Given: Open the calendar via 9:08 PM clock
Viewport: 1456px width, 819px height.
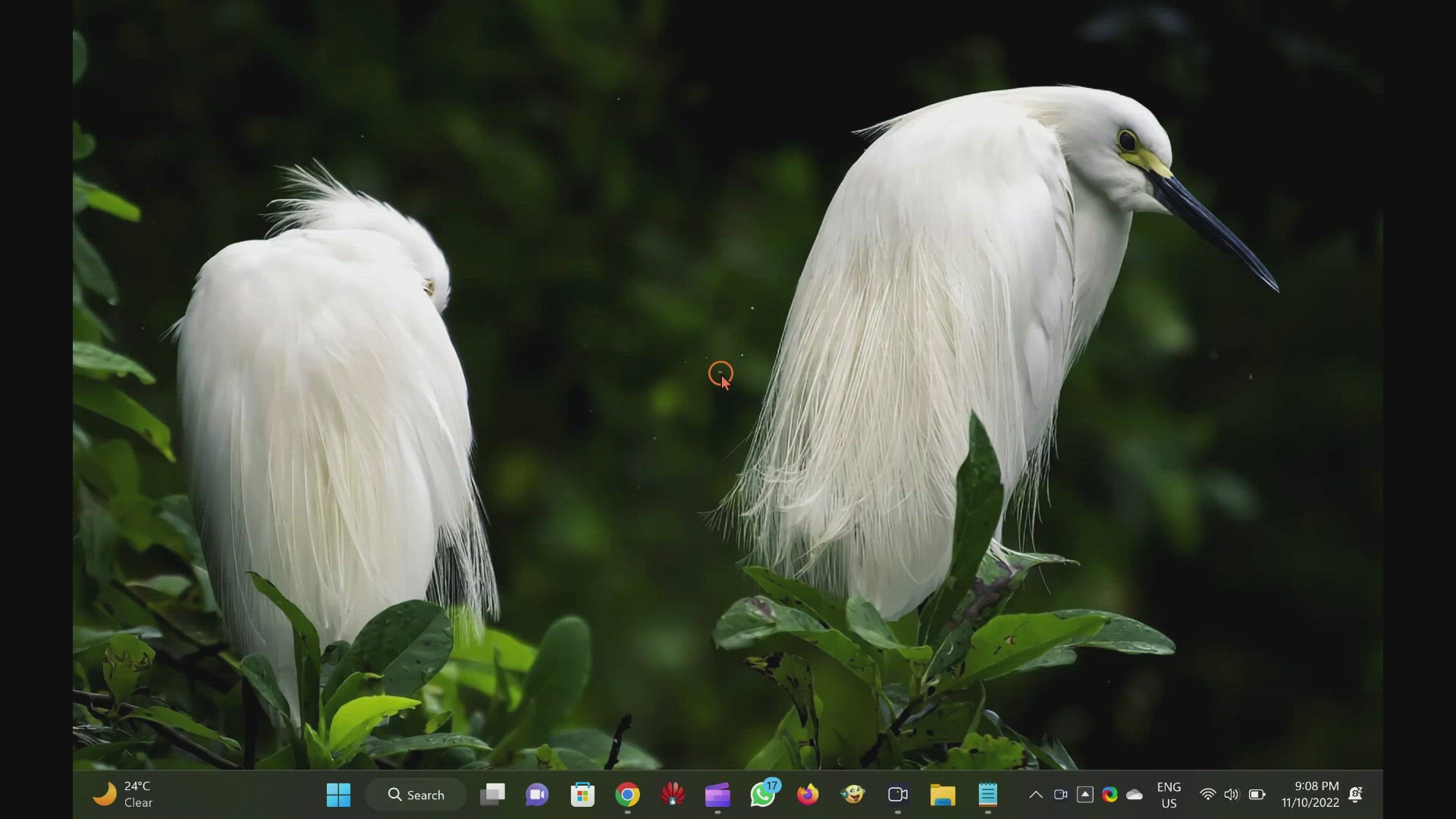Looking at the screenshot, I should [1310, 795].
